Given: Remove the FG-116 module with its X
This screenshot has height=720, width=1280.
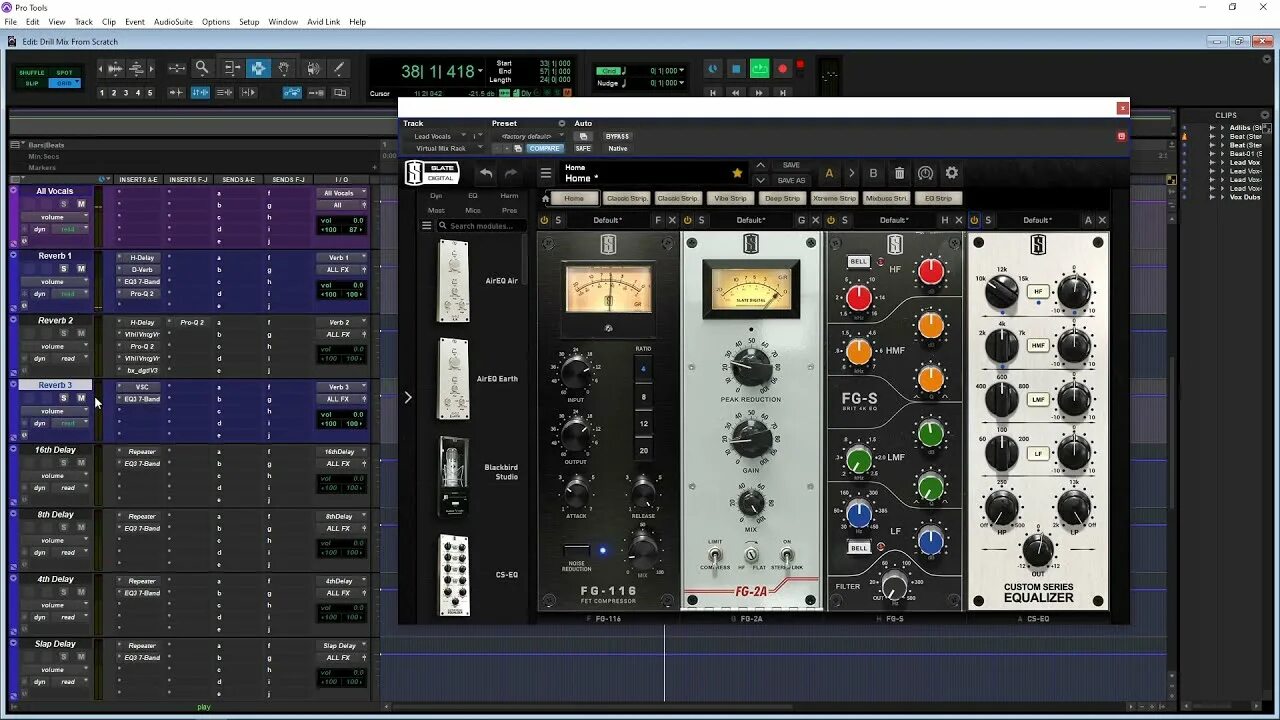Looking at the screenshot, I should coord(672,220).
